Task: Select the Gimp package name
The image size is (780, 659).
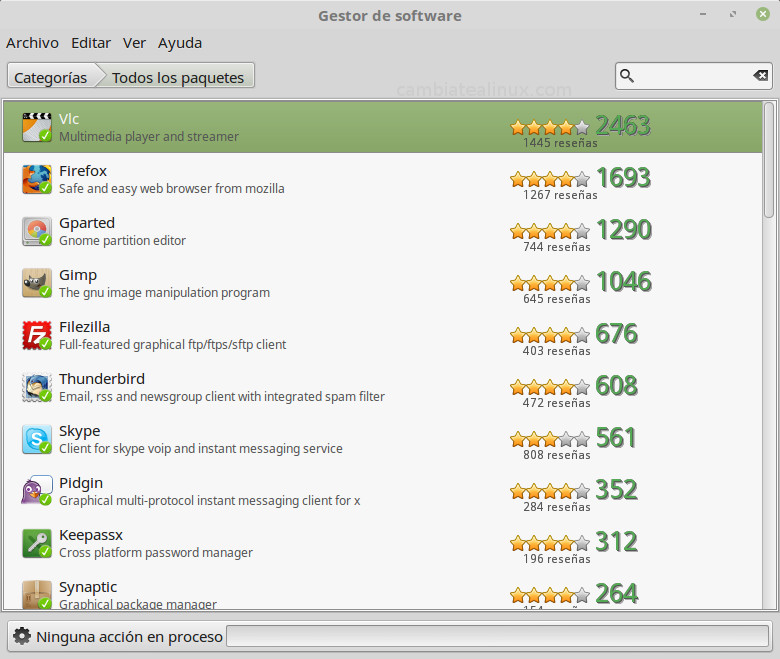Action: tap(78, 276)
